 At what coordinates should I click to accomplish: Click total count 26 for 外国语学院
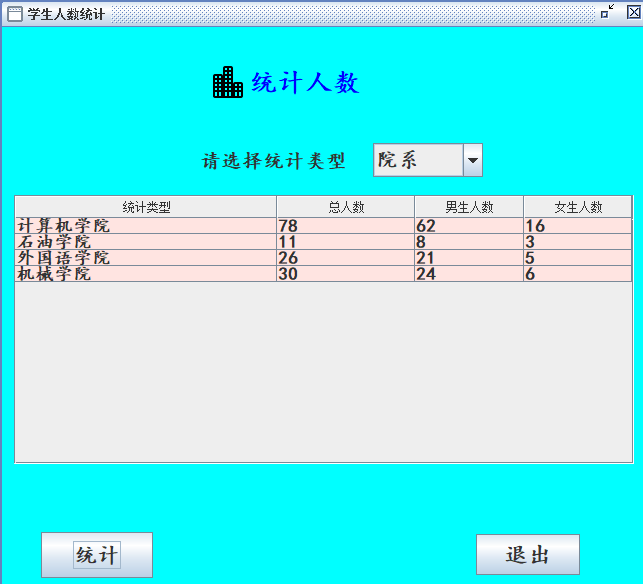(346, 258)
